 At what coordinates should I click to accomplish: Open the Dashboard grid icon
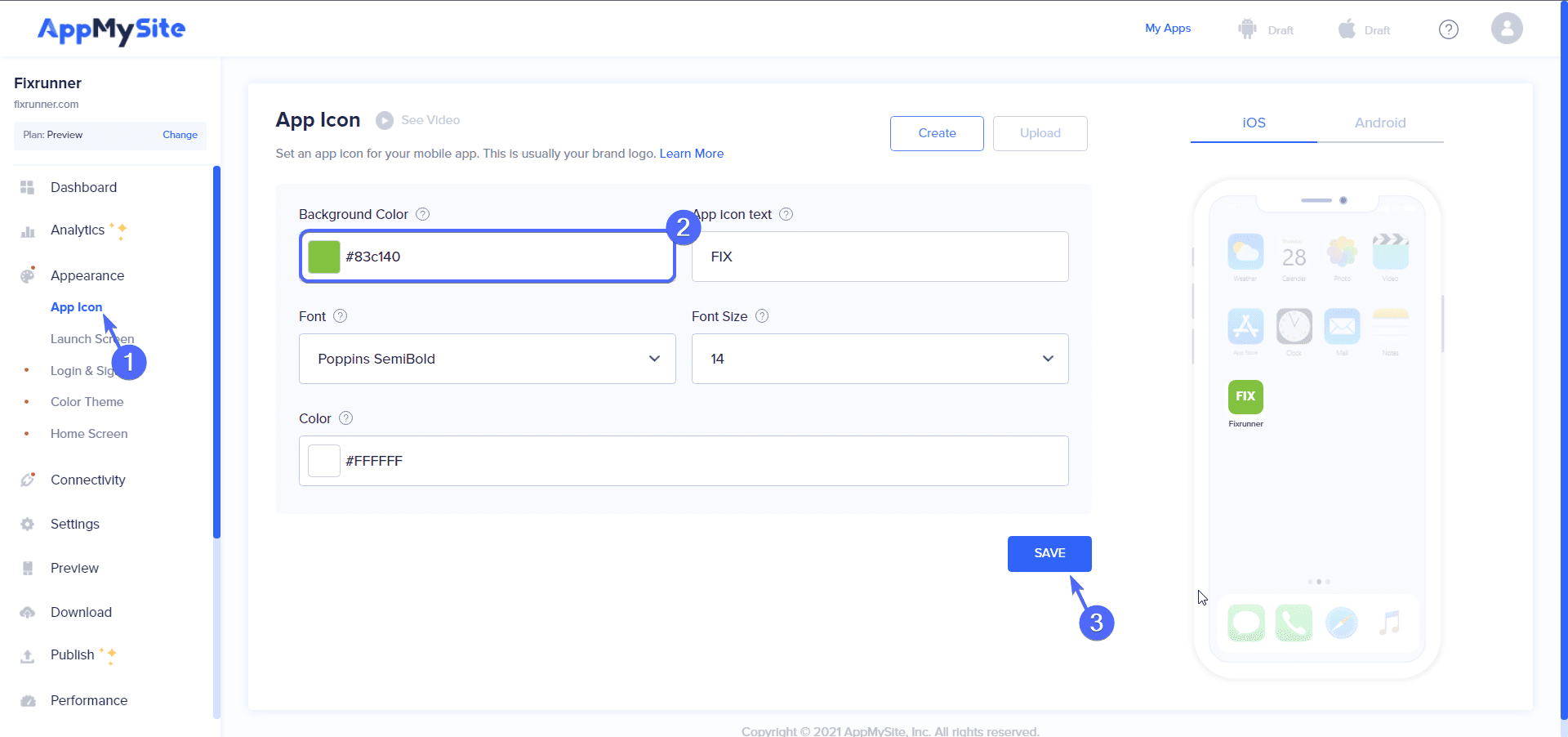coord(28,187)
